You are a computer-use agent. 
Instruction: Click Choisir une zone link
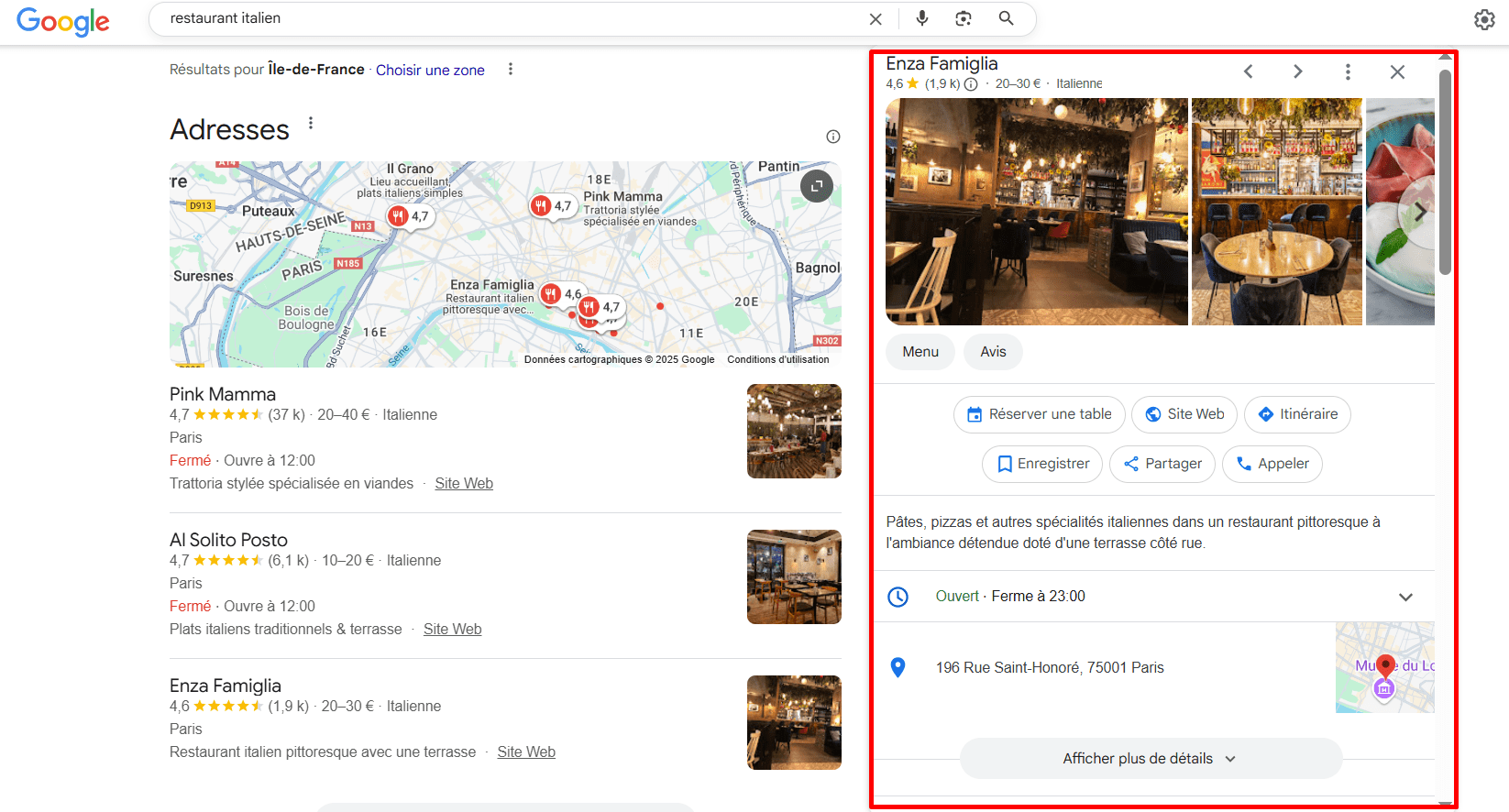tap(430, 70)
